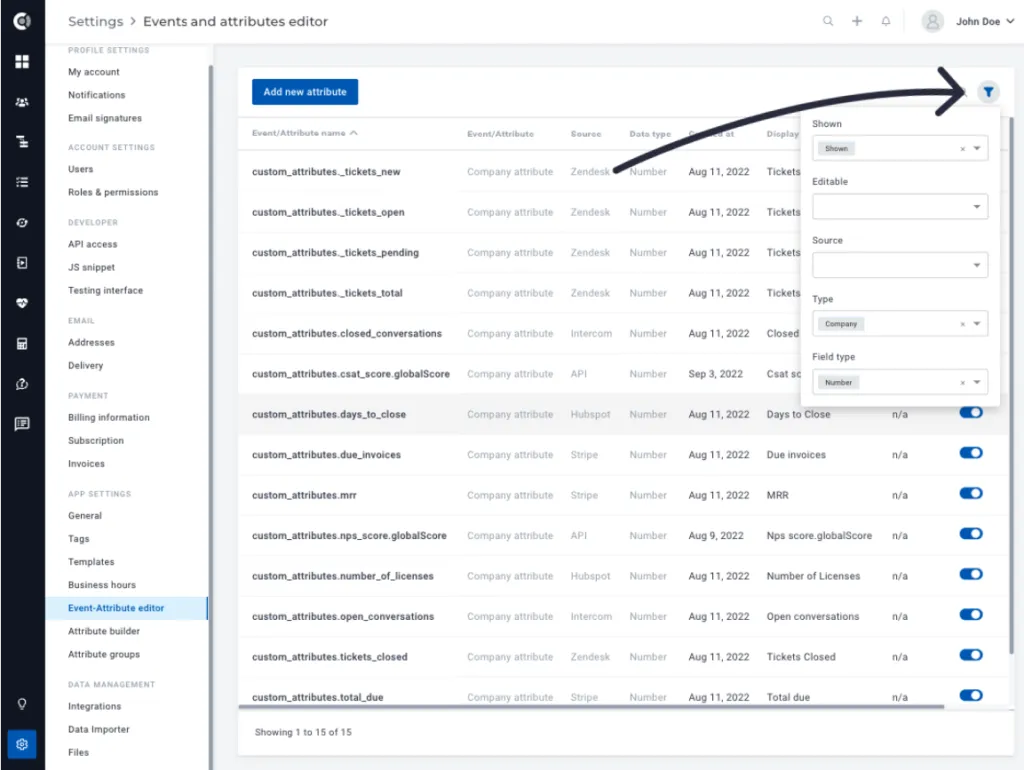Open the dashboard grid icon in the left rail
Image resolution: width=1024 pixels, height=770 pixels.
[22, 61]
